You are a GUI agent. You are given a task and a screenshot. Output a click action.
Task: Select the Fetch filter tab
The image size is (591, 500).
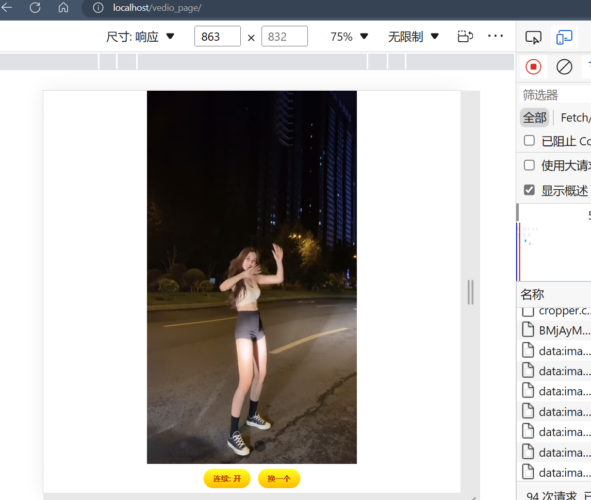(576, 118)
